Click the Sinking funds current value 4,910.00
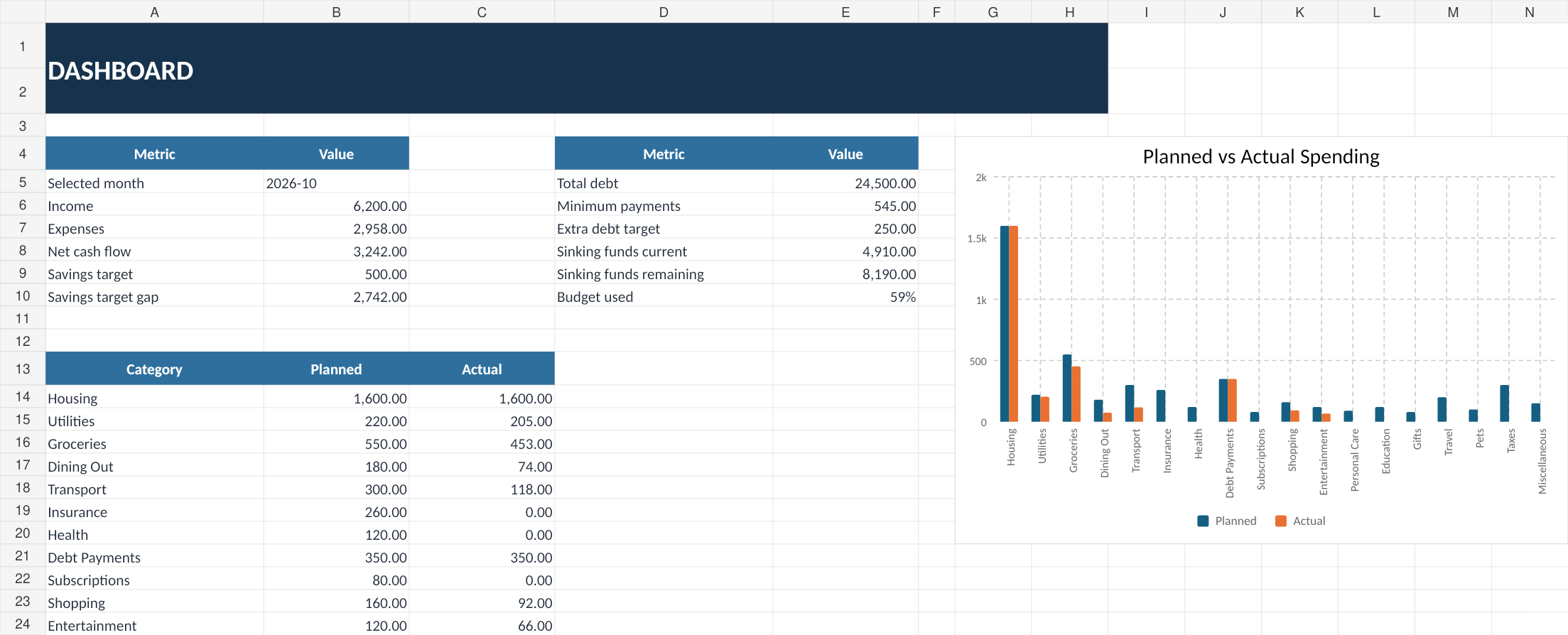 [845, 251]
